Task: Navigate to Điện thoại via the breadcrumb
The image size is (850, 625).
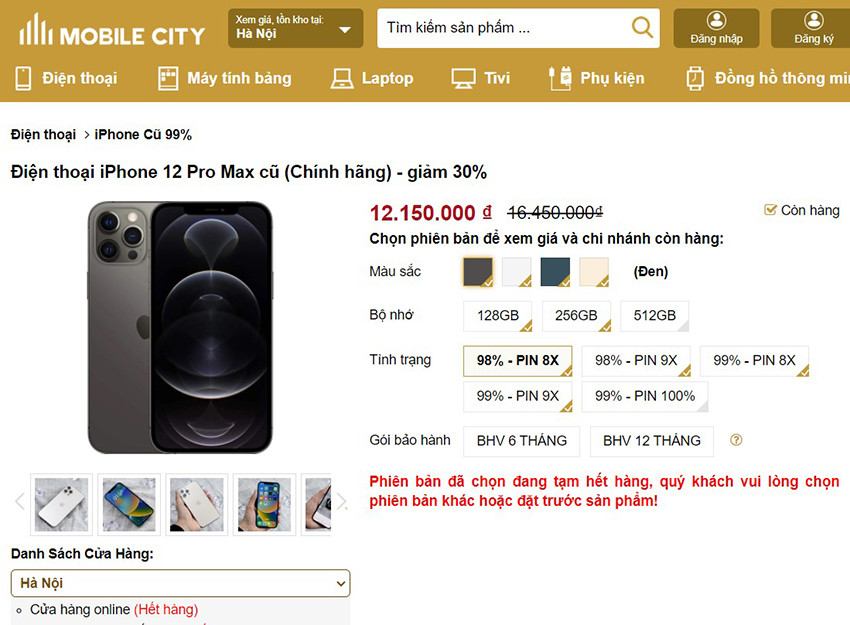Action: pyautogui.click(x=42, y=133)
